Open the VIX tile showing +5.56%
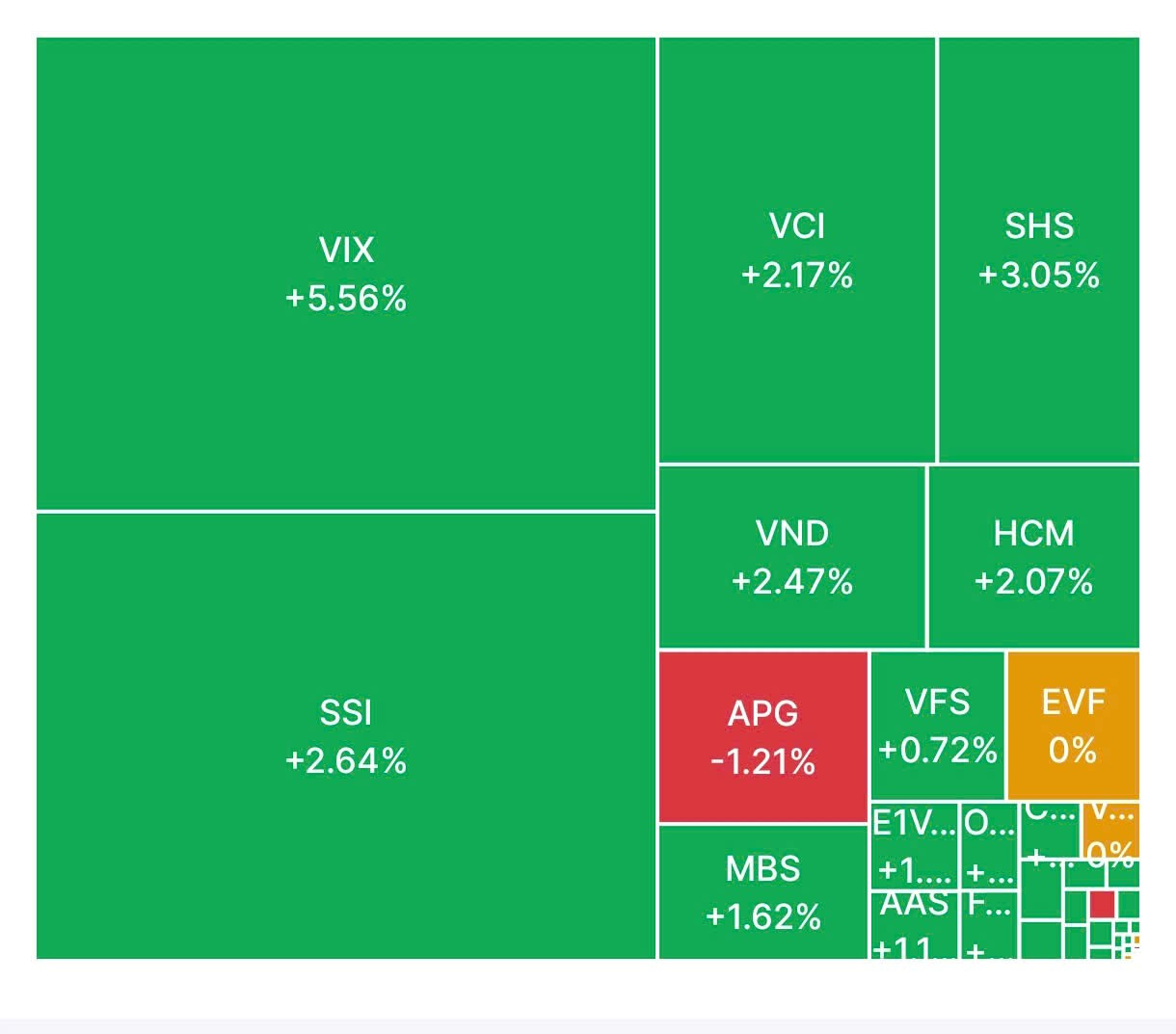Viewport: 1176px width, 1034px height. (346, 274)
